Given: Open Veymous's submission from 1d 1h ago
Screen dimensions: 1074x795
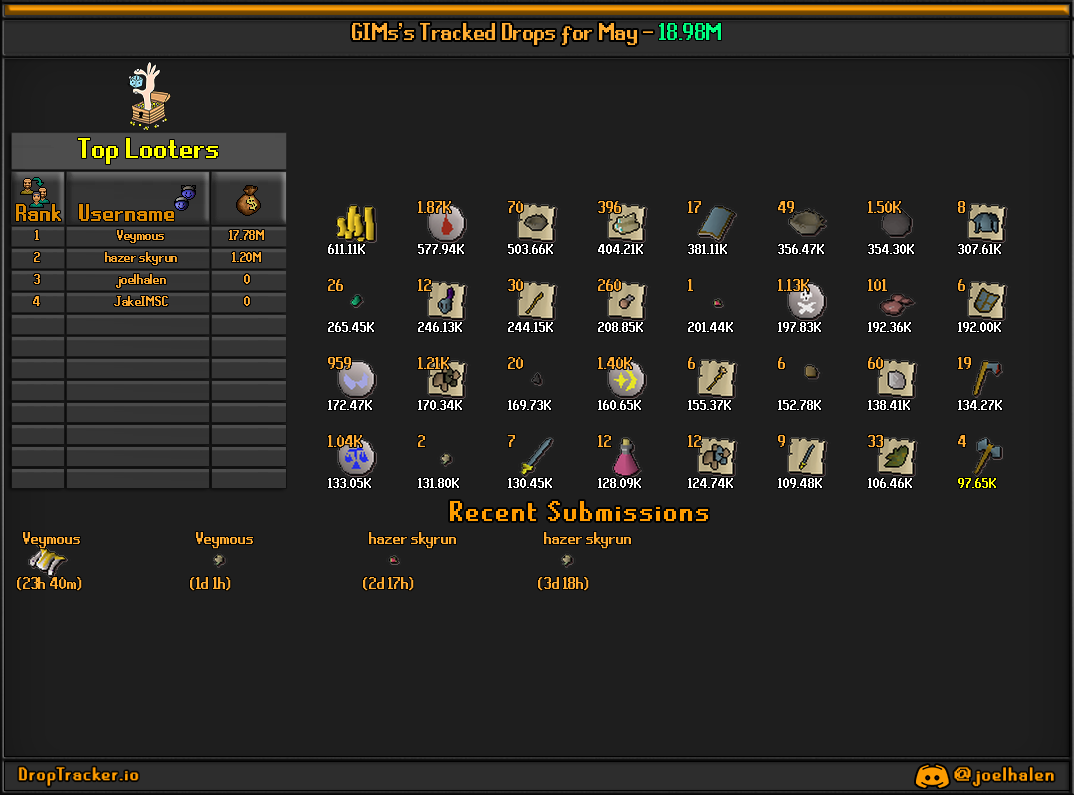Looking at the screenshot, I should (x=219, y=561).
